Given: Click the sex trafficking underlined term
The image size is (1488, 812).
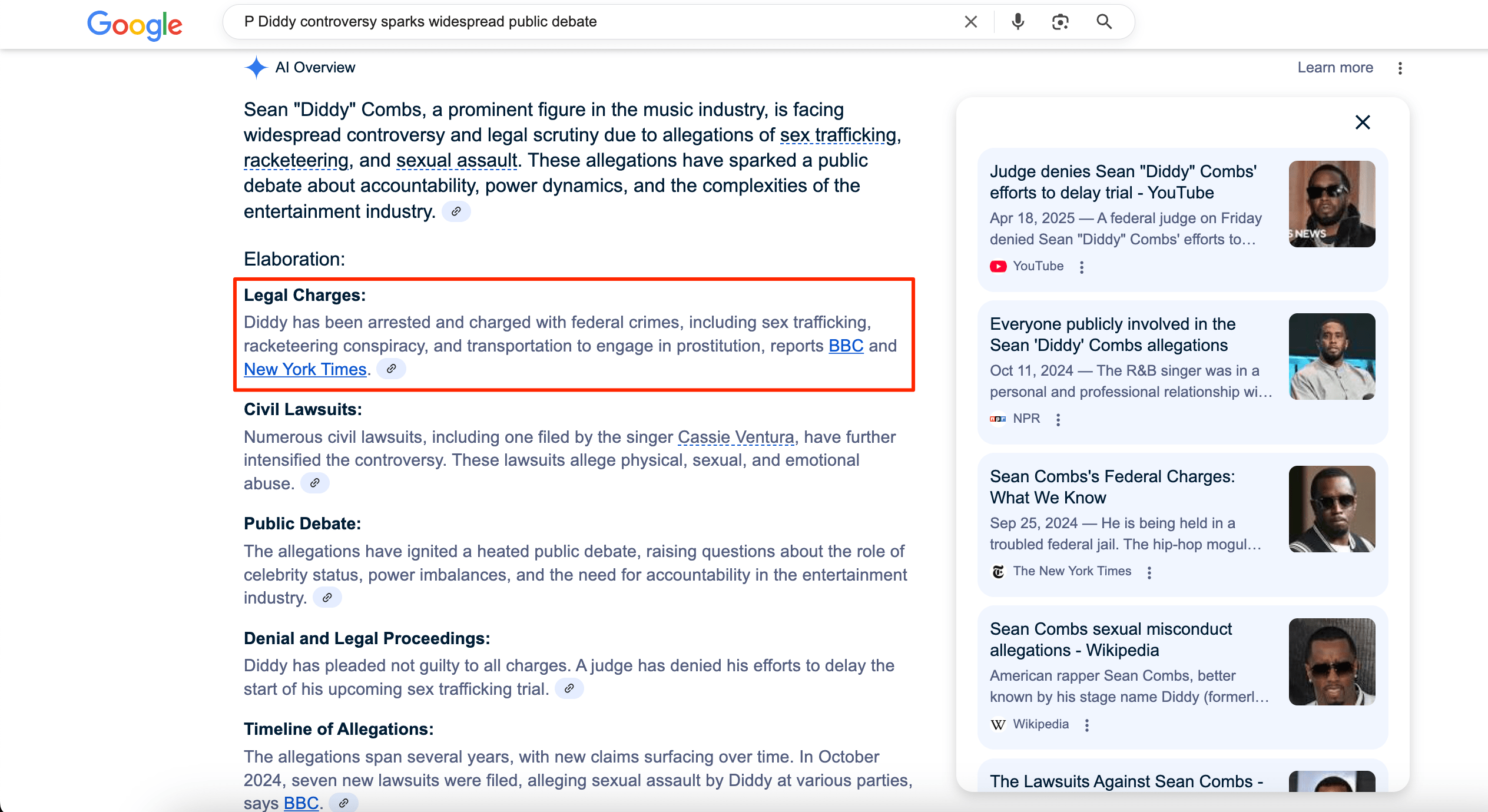Looking at the screenshot, I should click(838, 135).
